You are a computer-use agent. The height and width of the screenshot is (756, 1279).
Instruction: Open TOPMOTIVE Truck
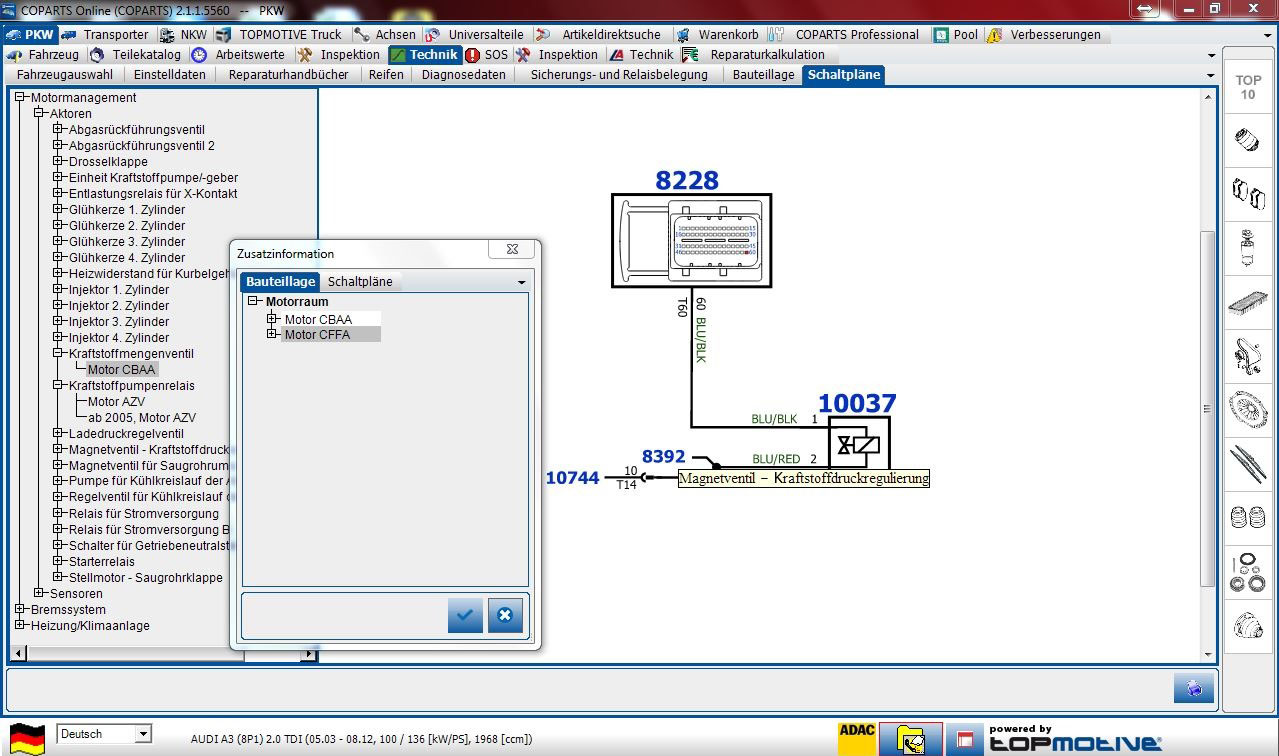280,34
